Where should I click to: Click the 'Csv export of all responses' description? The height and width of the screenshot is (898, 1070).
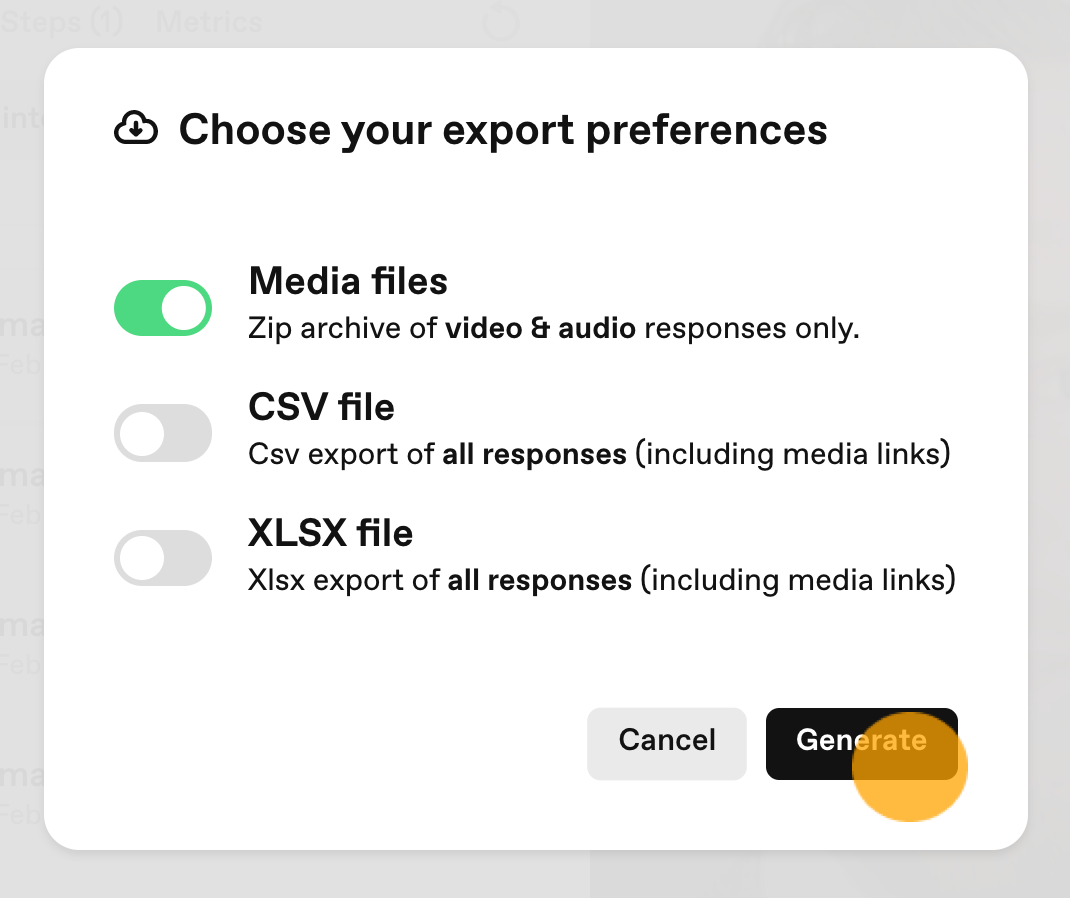[599, 454]
